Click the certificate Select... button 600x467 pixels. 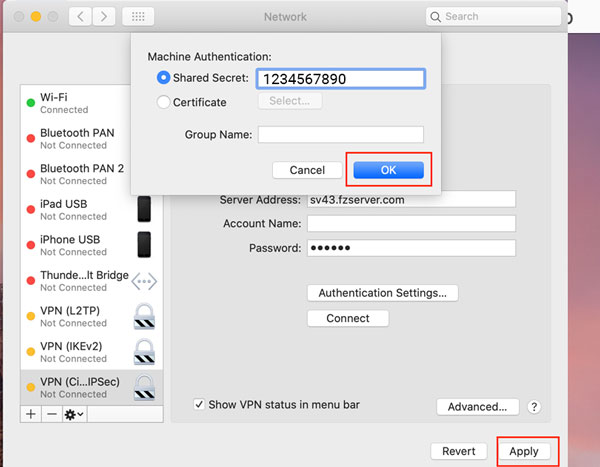point(290,101)
